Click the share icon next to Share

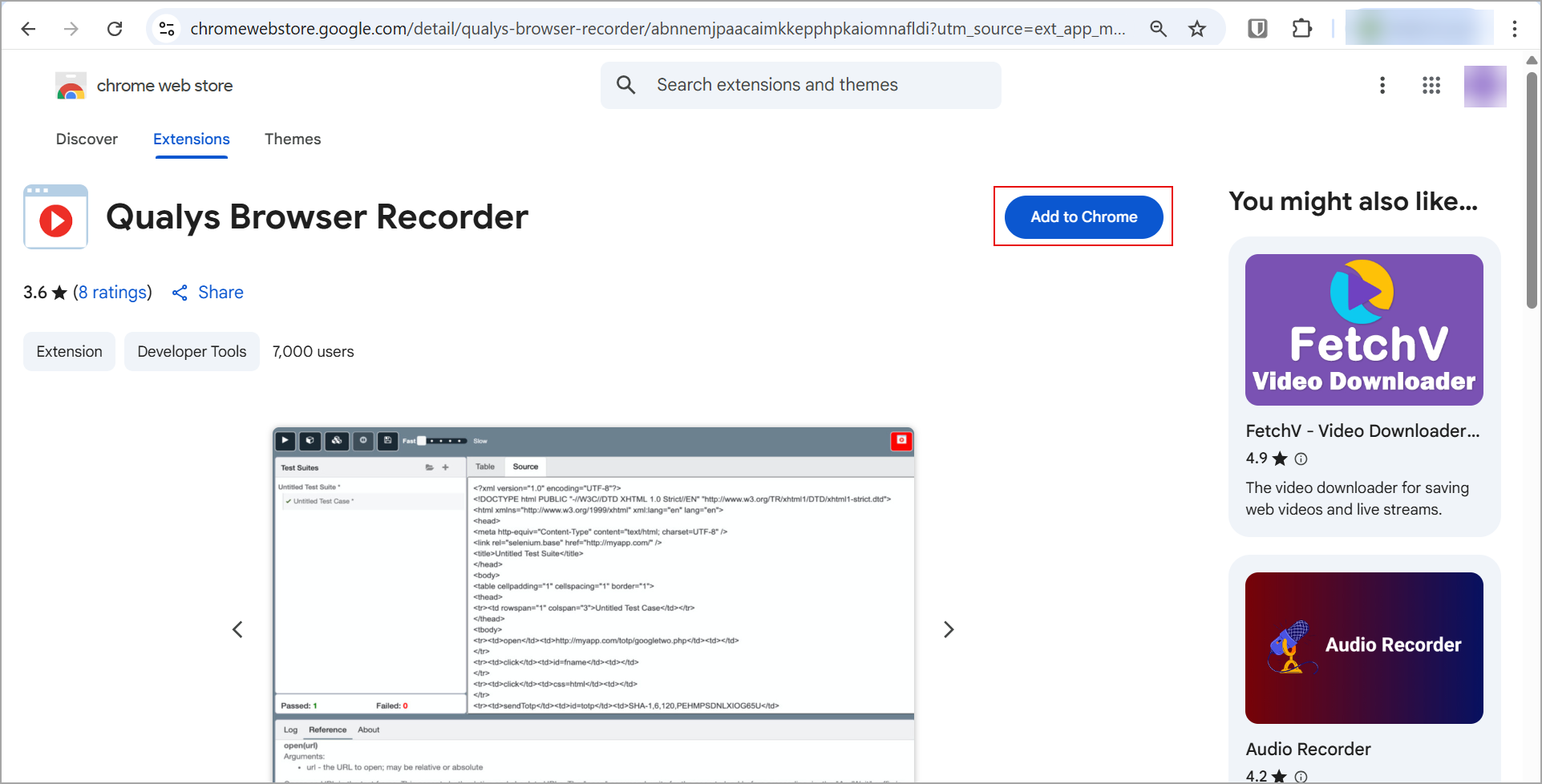pos(180,293)
